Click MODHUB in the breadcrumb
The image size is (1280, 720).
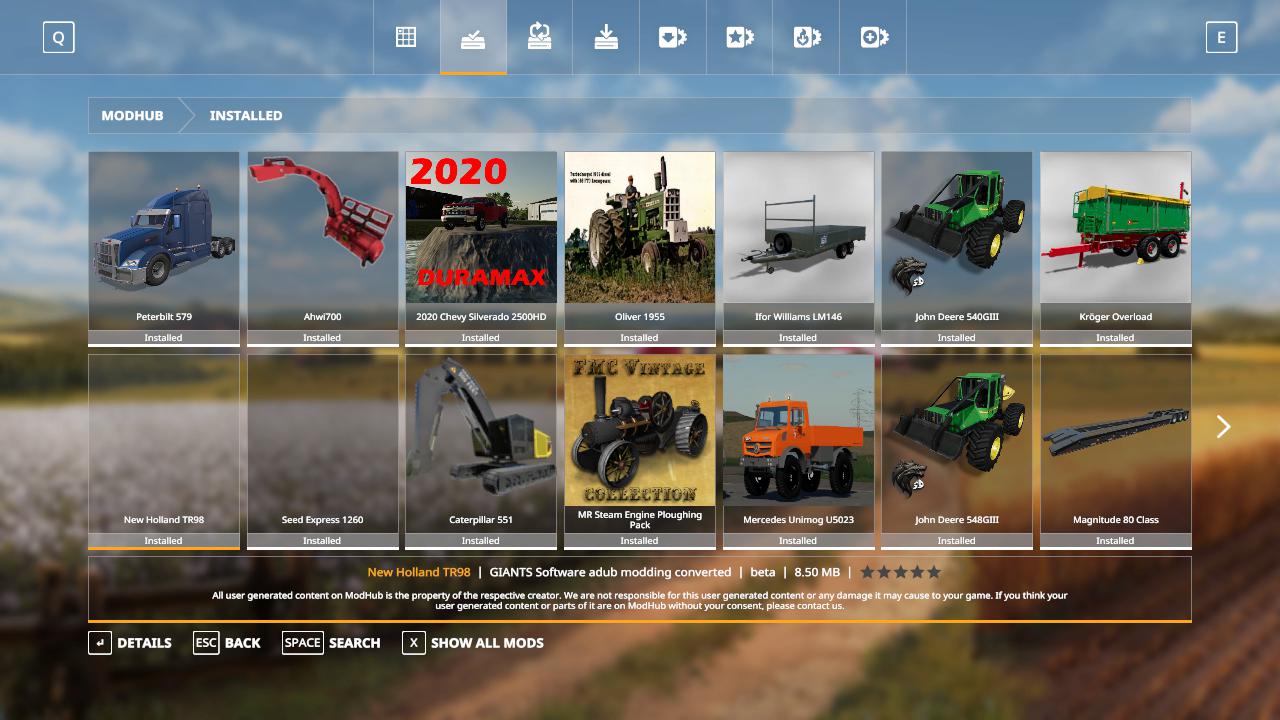point(132,116)
